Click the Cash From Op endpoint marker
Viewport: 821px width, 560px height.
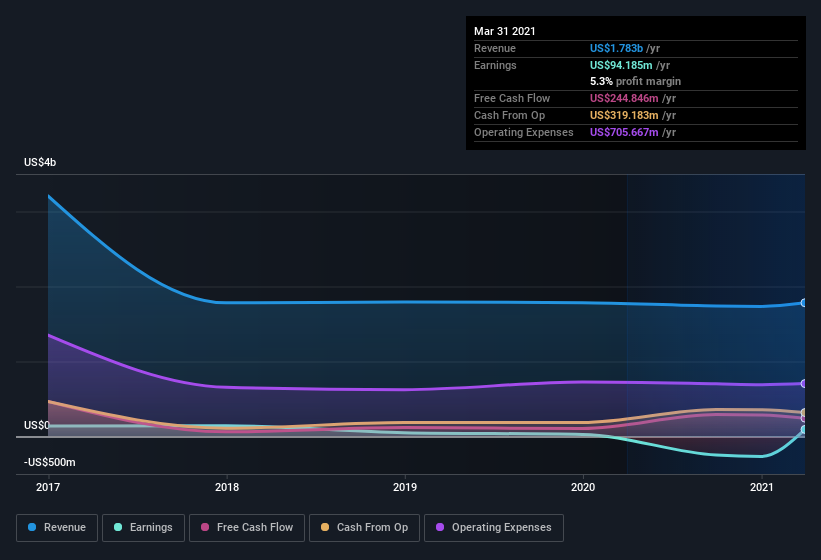click(x=803, y=412)
